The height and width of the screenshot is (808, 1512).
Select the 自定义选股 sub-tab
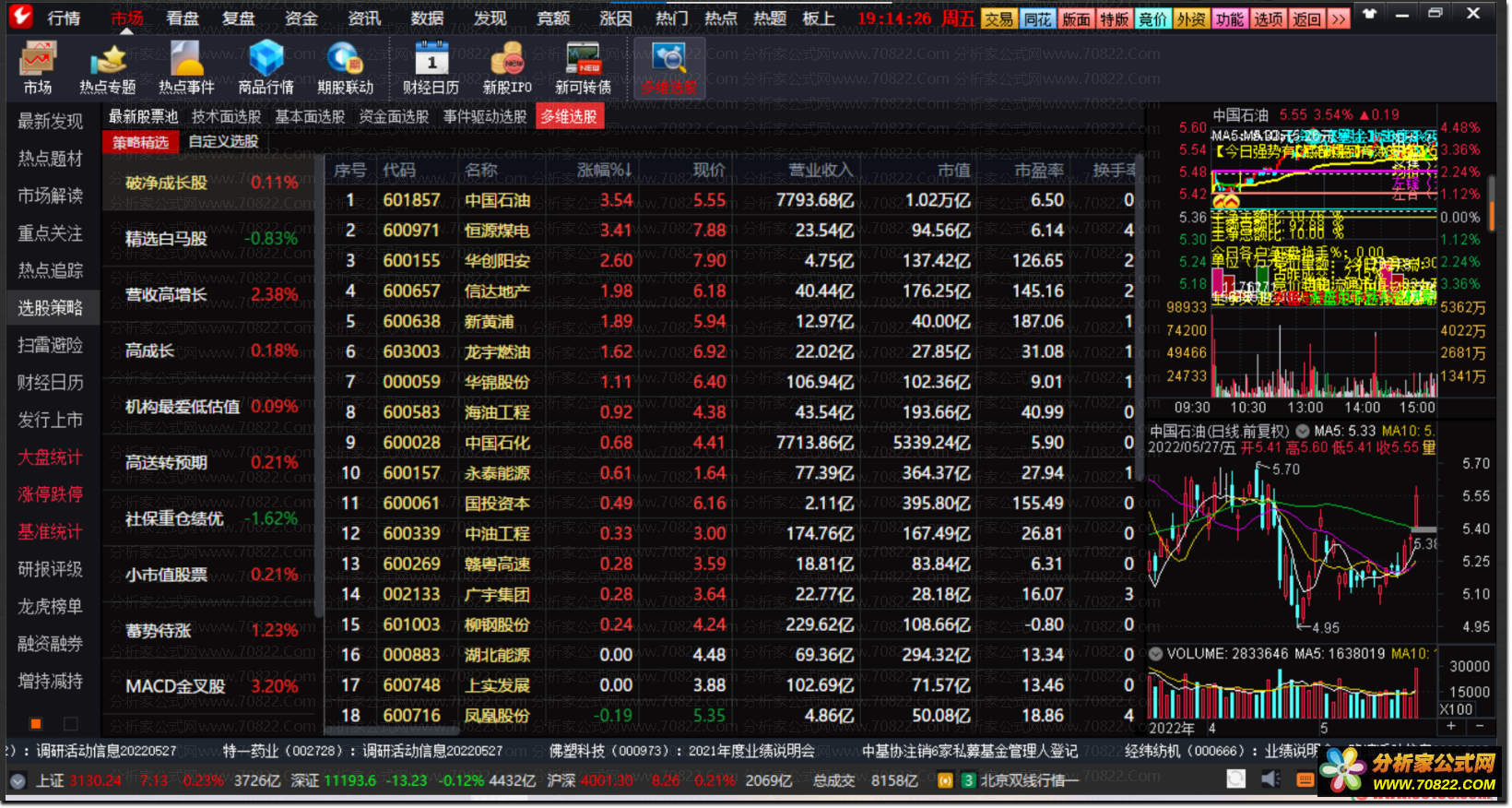click(x=223, y=141)
